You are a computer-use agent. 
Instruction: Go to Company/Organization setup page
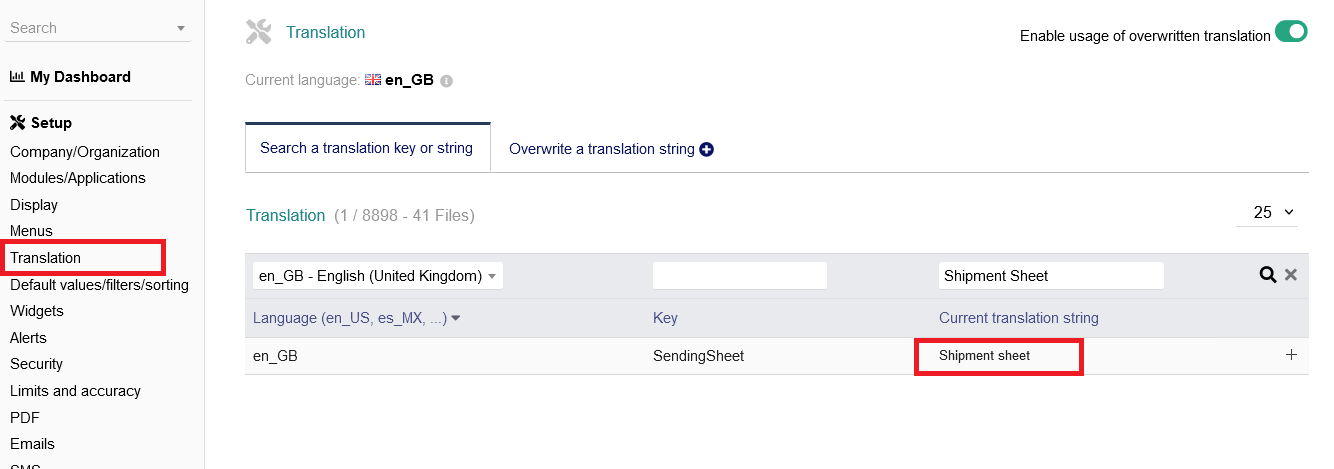(x=85, y=152)
